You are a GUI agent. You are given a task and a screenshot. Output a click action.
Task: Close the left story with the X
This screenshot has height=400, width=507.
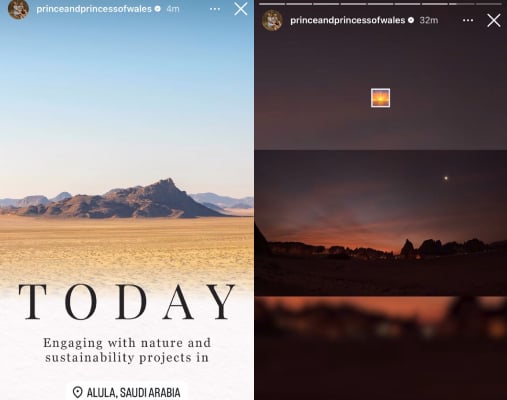click(x=241, y=9)
